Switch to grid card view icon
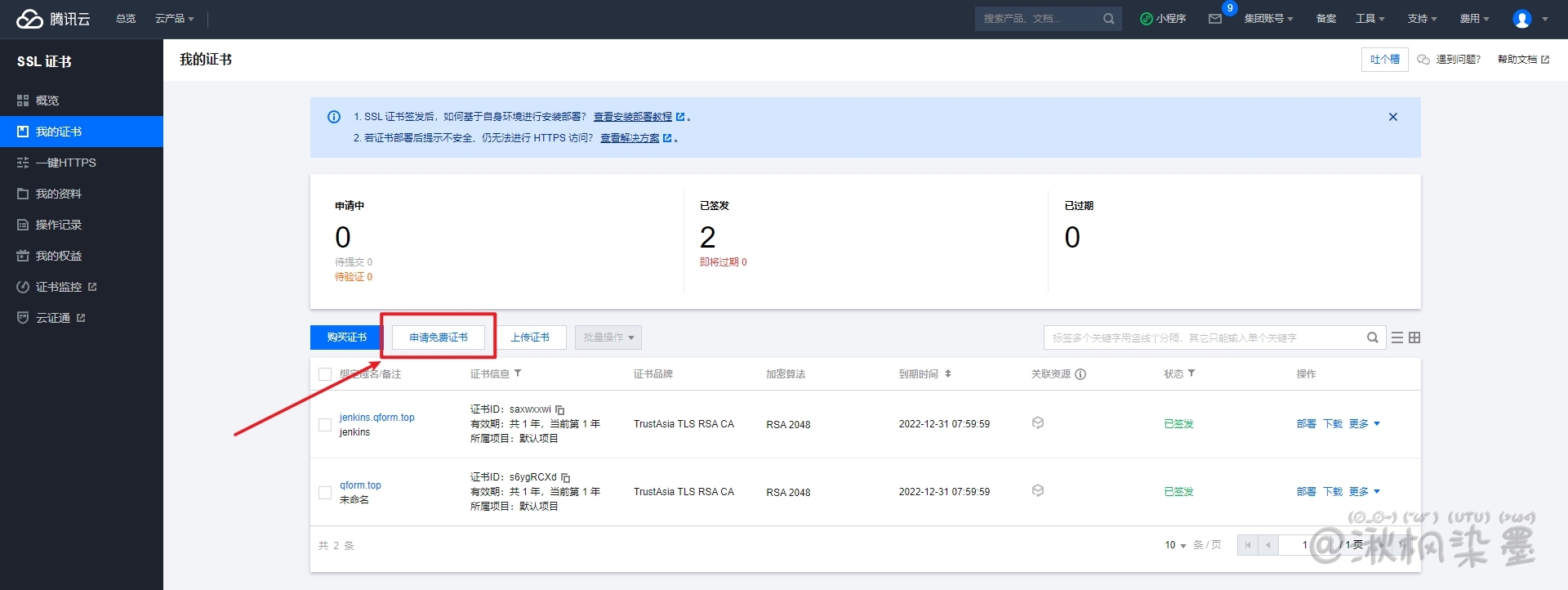The height and width of the screenshot is (590, 1568). 1414,337
